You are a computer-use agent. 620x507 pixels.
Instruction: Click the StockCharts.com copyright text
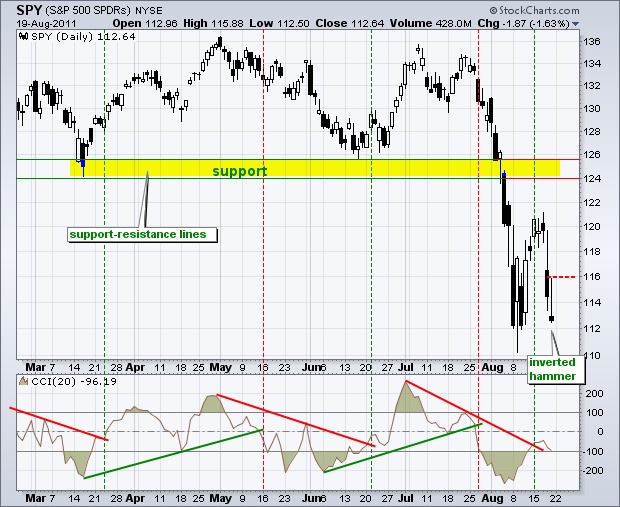[534, 10]
